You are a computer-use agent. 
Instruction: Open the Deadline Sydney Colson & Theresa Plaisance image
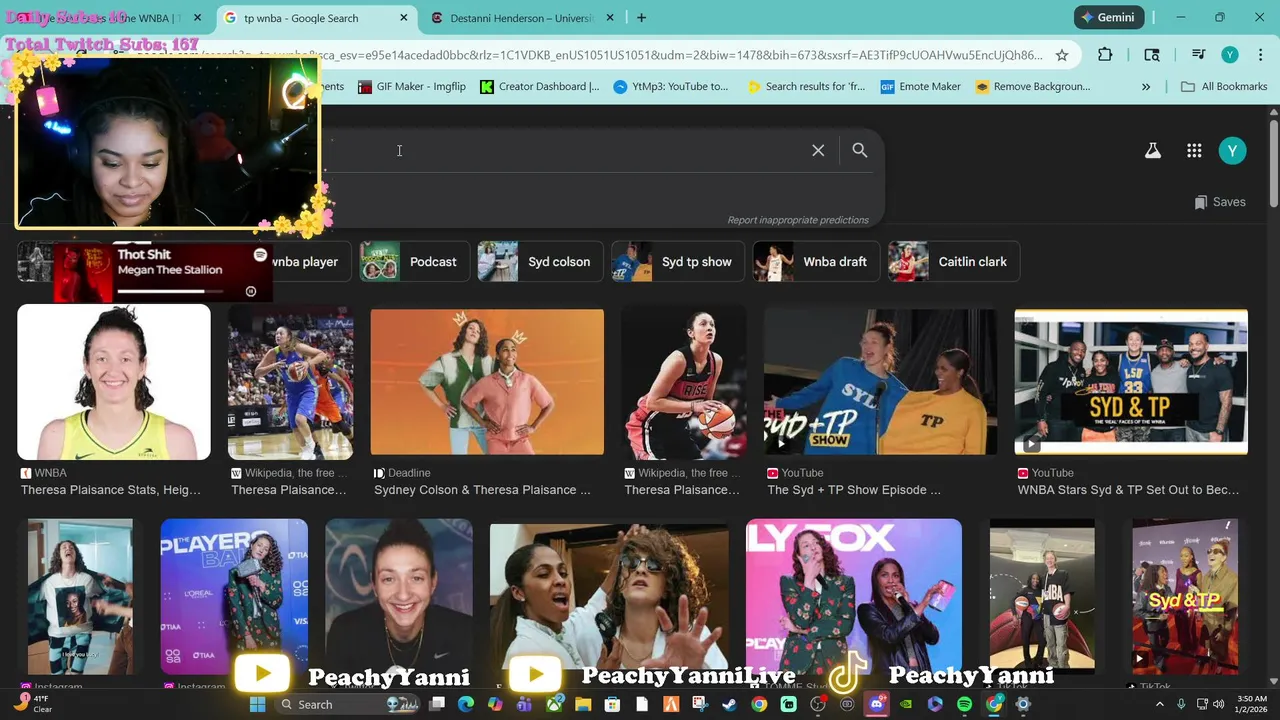487,382
